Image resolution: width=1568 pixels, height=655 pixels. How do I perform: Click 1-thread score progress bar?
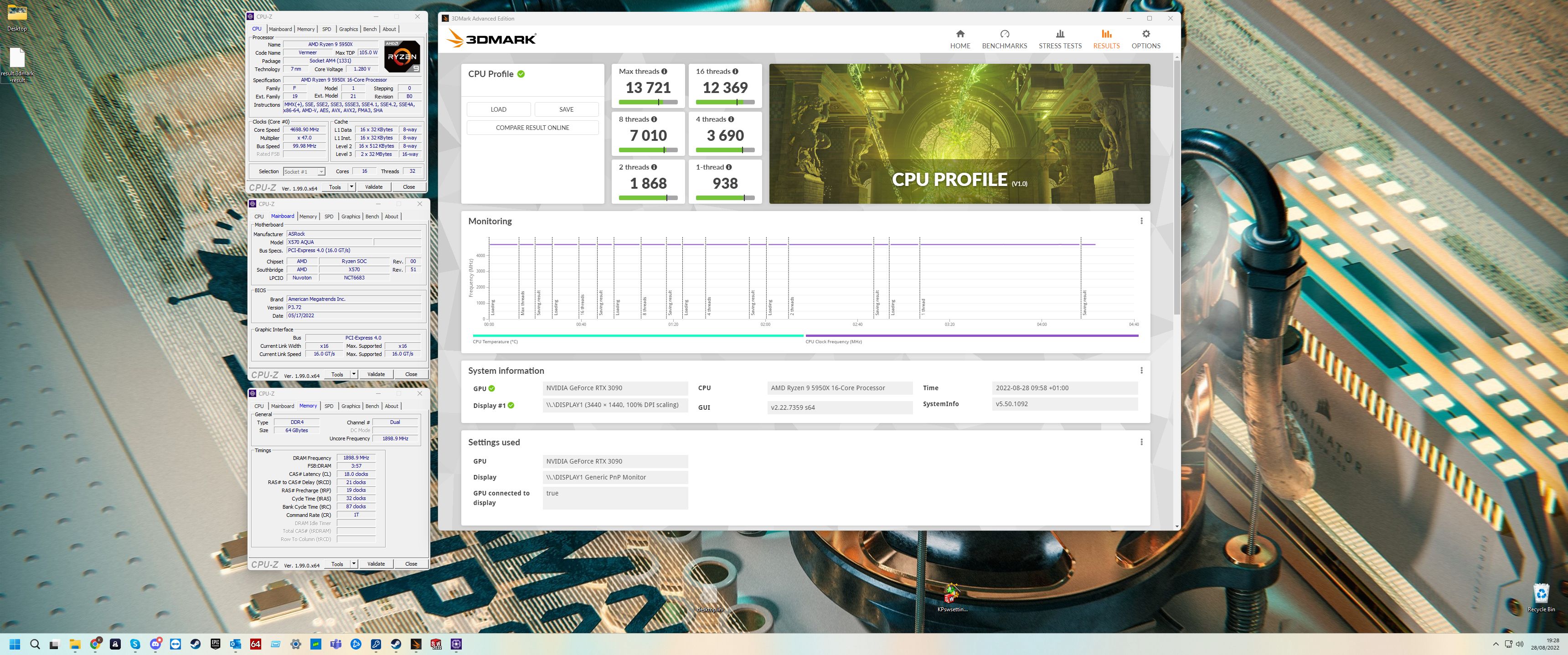point(725,198)
